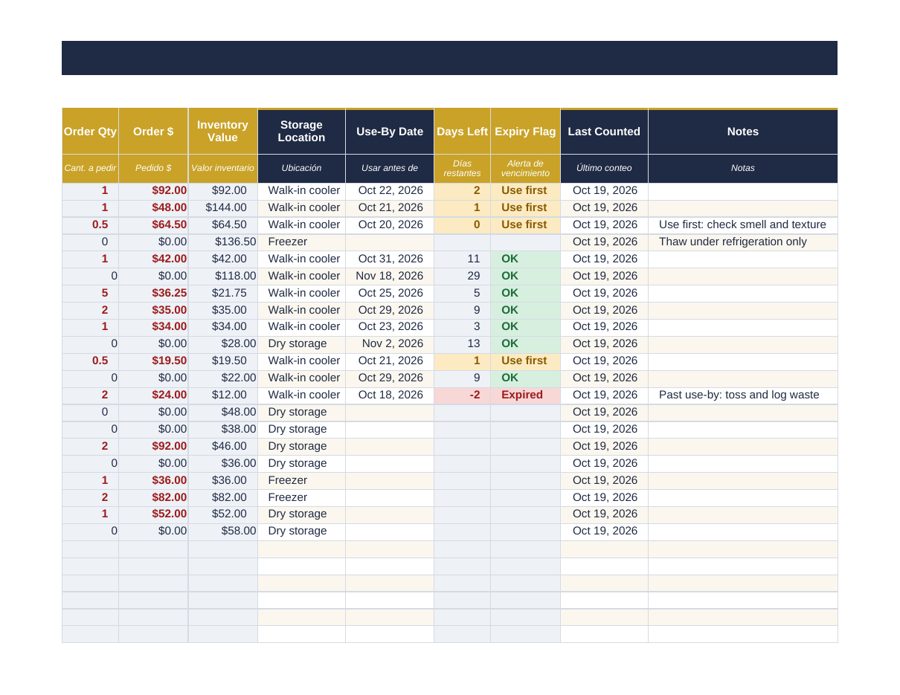This screenshot has height=695, width=900.
Task: Select the Oct 23, 2026 use-by date
Action: tap(390, 327)
